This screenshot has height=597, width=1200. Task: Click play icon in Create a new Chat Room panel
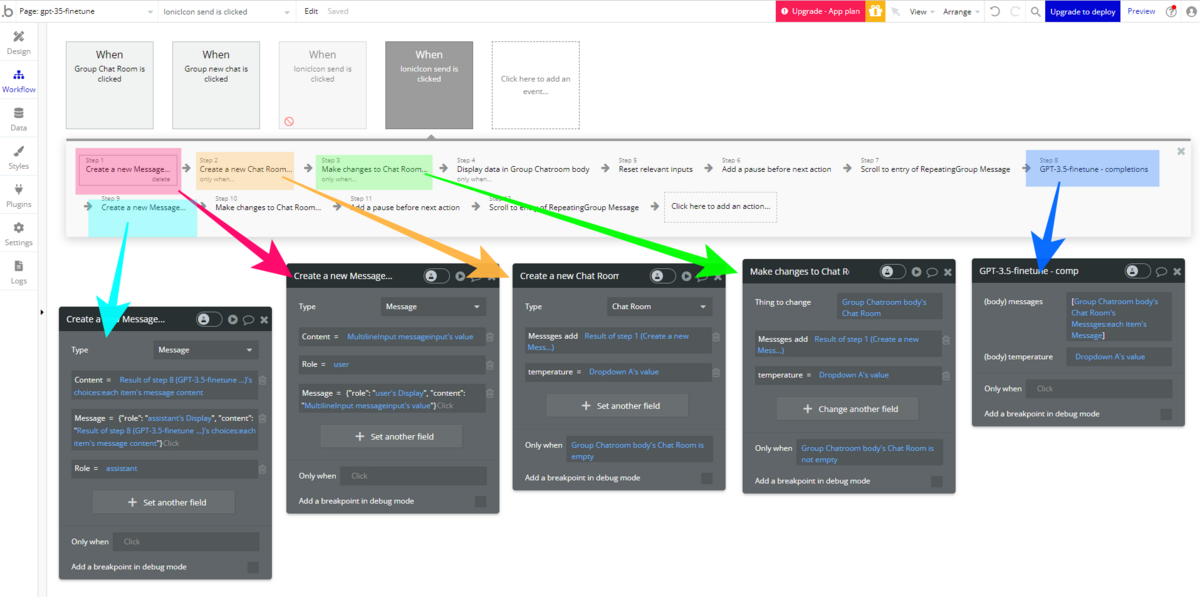click(686, 276)
